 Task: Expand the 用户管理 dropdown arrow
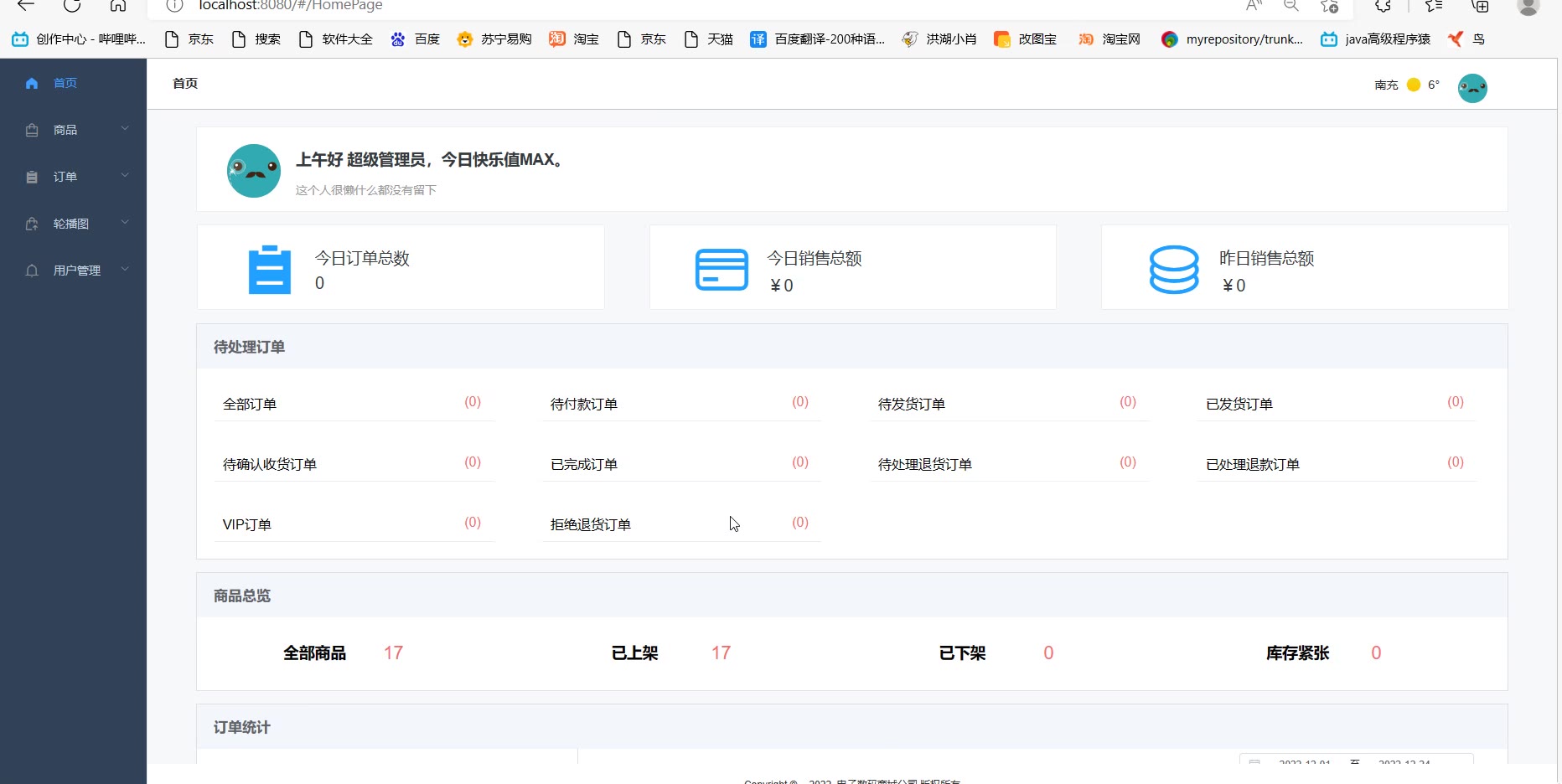pyautogui.click(x=125, y=270)
